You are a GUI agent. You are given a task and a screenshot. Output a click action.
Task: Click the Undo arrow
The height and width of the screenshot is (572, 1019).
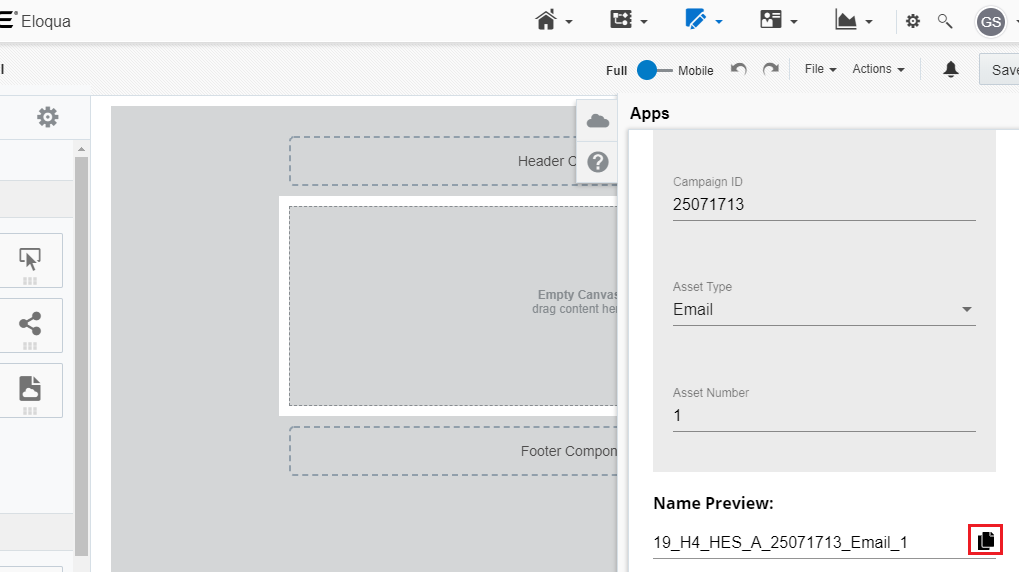[x=738, y=69]
